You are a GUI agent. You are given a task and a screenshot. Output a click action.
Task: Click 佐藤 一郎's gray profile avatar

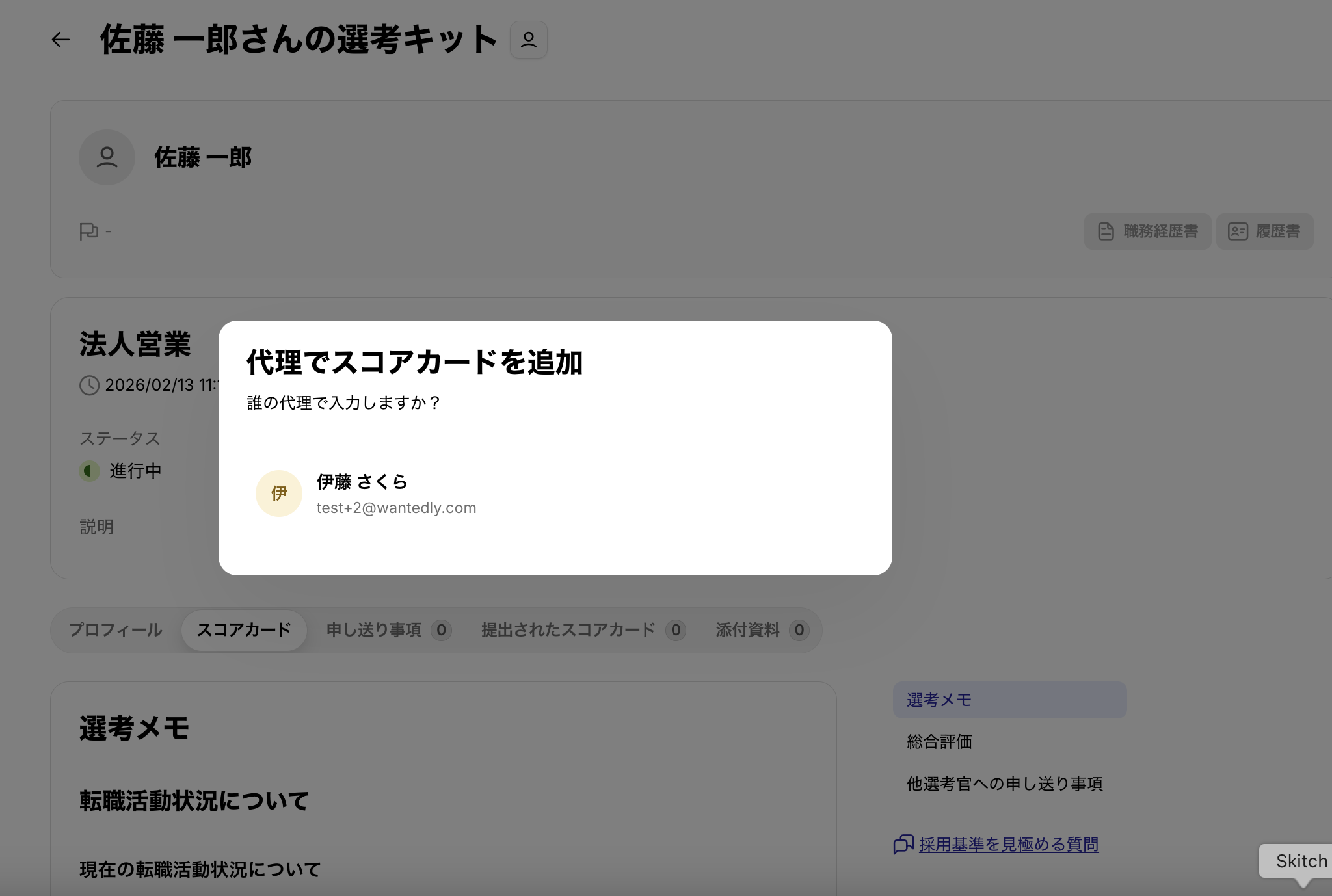(107, 157)
